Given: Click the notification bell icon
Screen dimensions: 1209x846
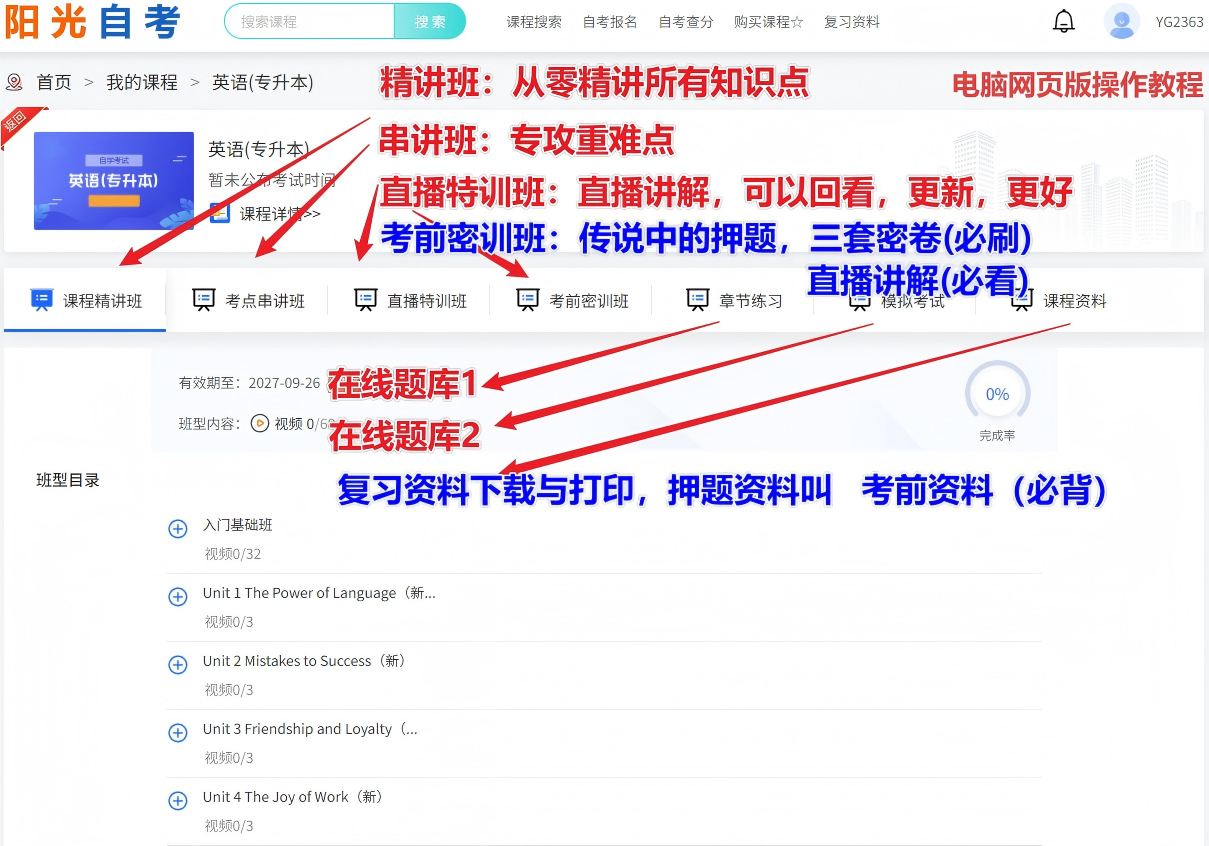Looking at the screenshot, I should 1064,22.
